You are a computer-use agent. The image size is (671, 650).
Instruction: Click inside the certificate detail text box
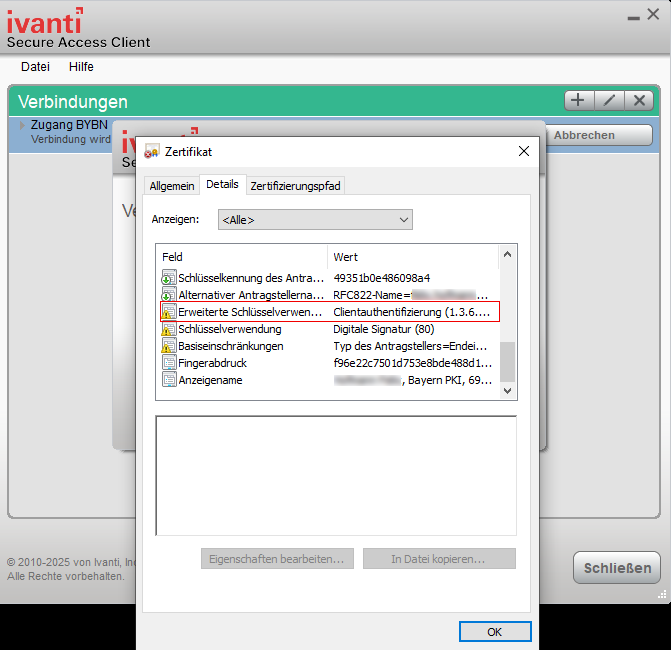[x=336, y=475]
